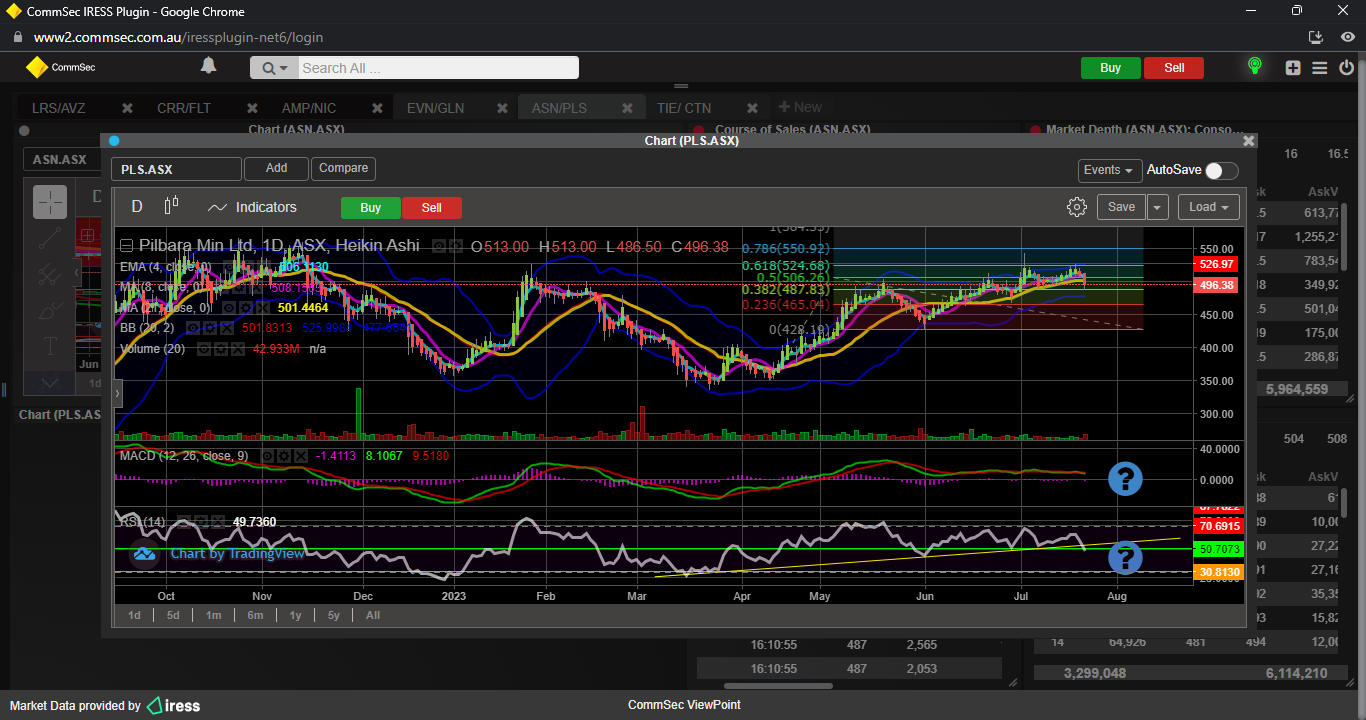Open settings gear for the 501.4464 MA indicator
1366x720 pixels.
click(x=246, y=308)
